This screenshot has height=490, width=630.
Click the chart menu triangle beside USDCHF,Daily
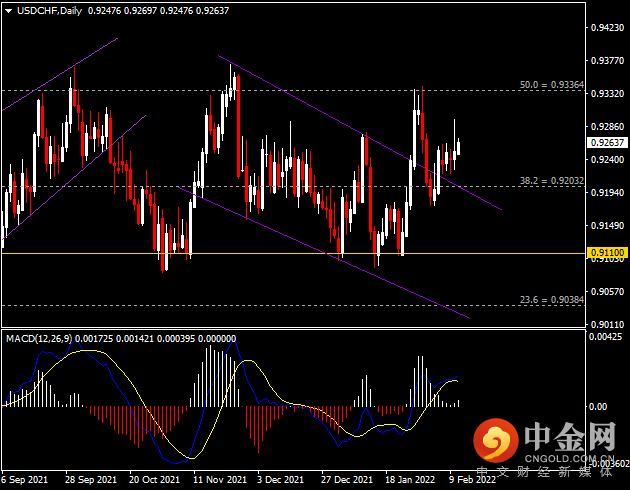pos(8,11)
